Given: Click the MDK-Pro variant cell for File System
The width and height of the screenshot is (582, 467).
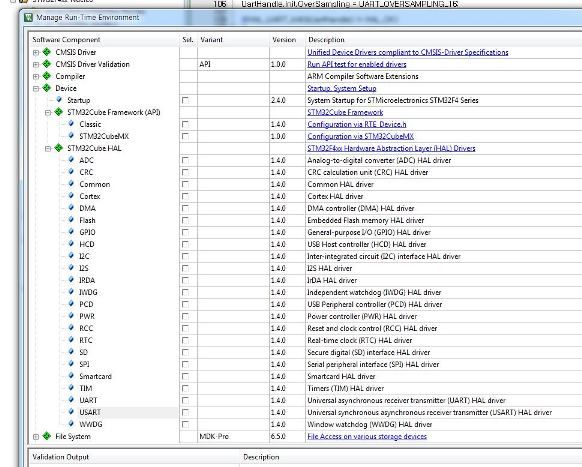Looking at the screenshot, I should click(233, 436).
